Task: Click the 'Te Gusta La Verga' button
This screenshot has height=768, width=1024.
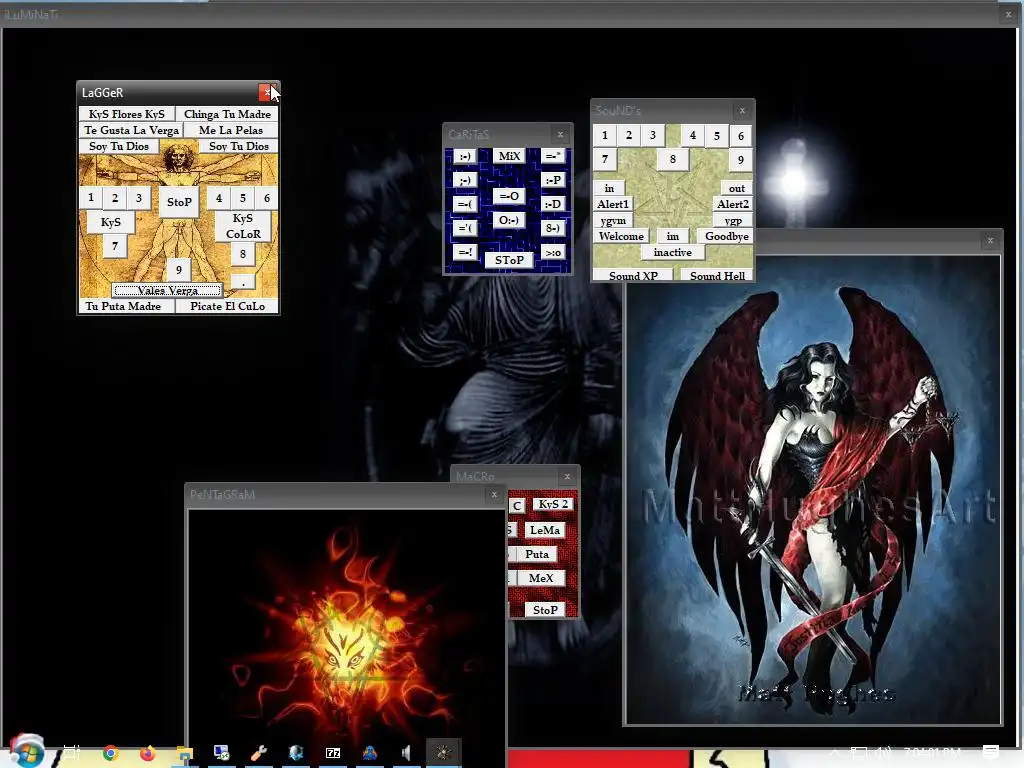Action: point(131,130)
